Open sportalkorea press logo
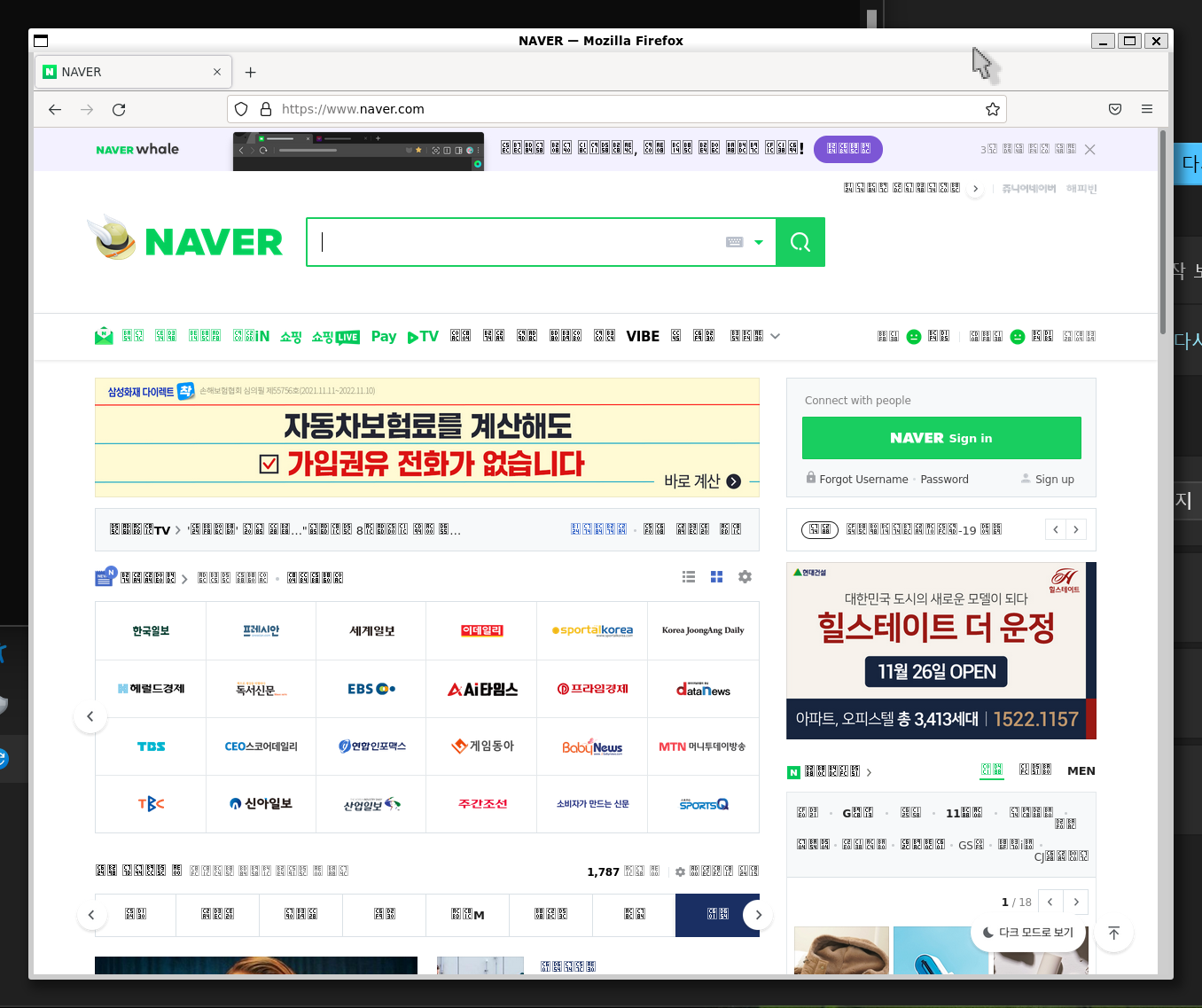Viewport: 1202px width, 1008px height. pos(592,631)
